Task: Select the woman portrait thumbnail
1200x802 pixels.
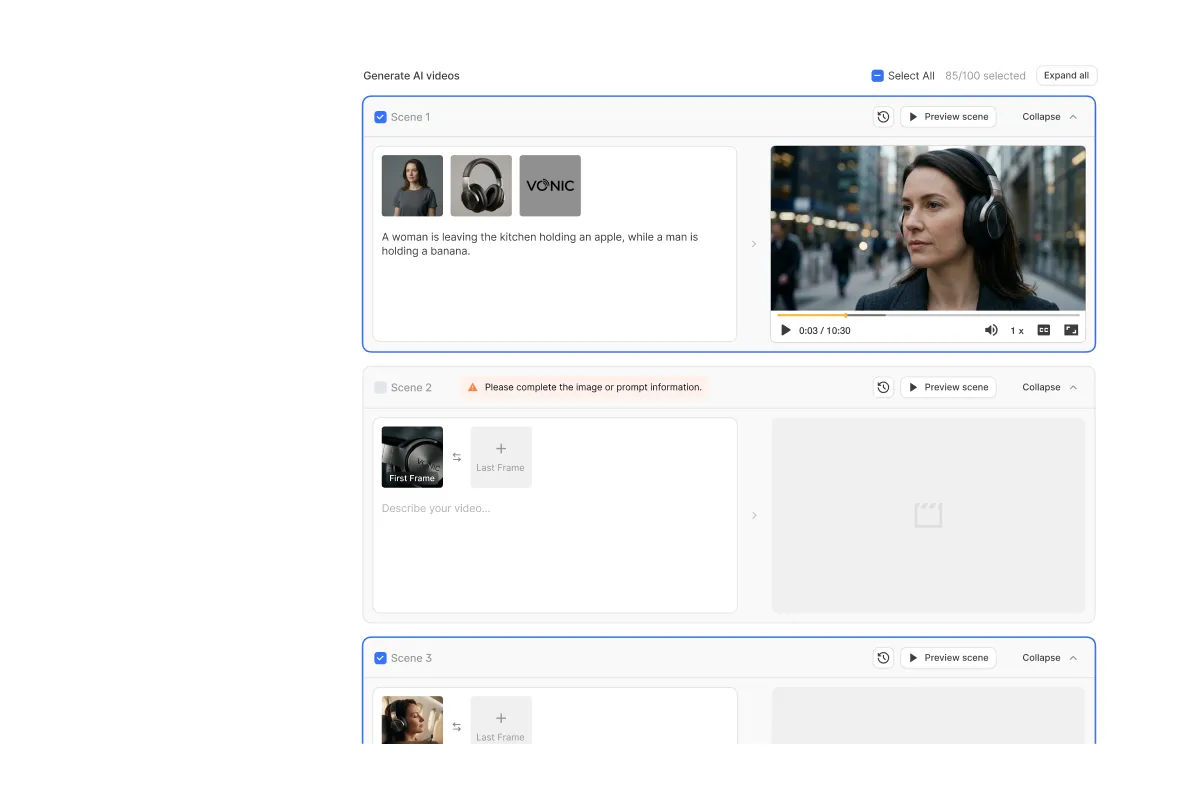Action: click(x=412, y=186)
